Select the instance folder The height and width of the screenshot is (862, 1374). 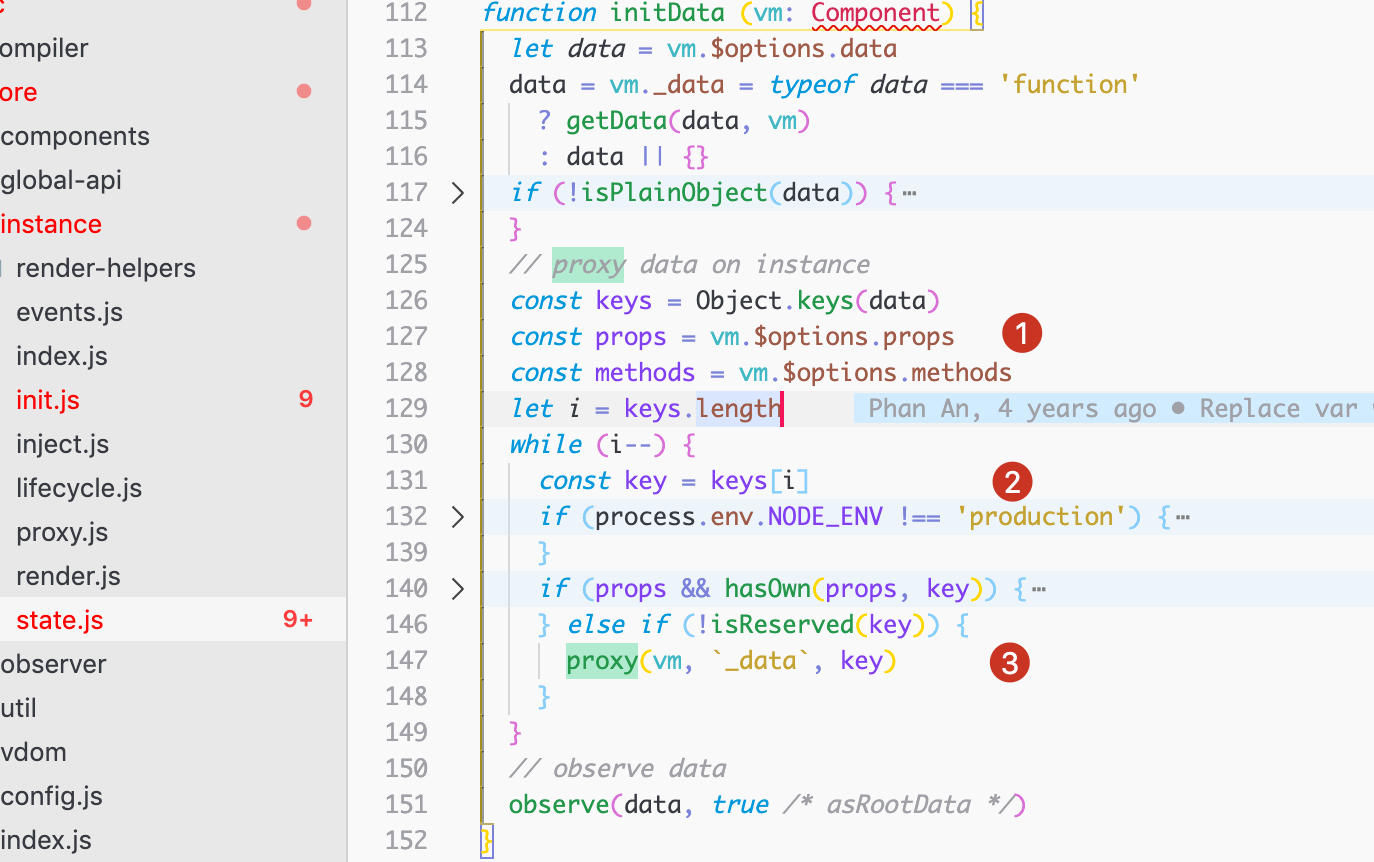tap(51, 224)
